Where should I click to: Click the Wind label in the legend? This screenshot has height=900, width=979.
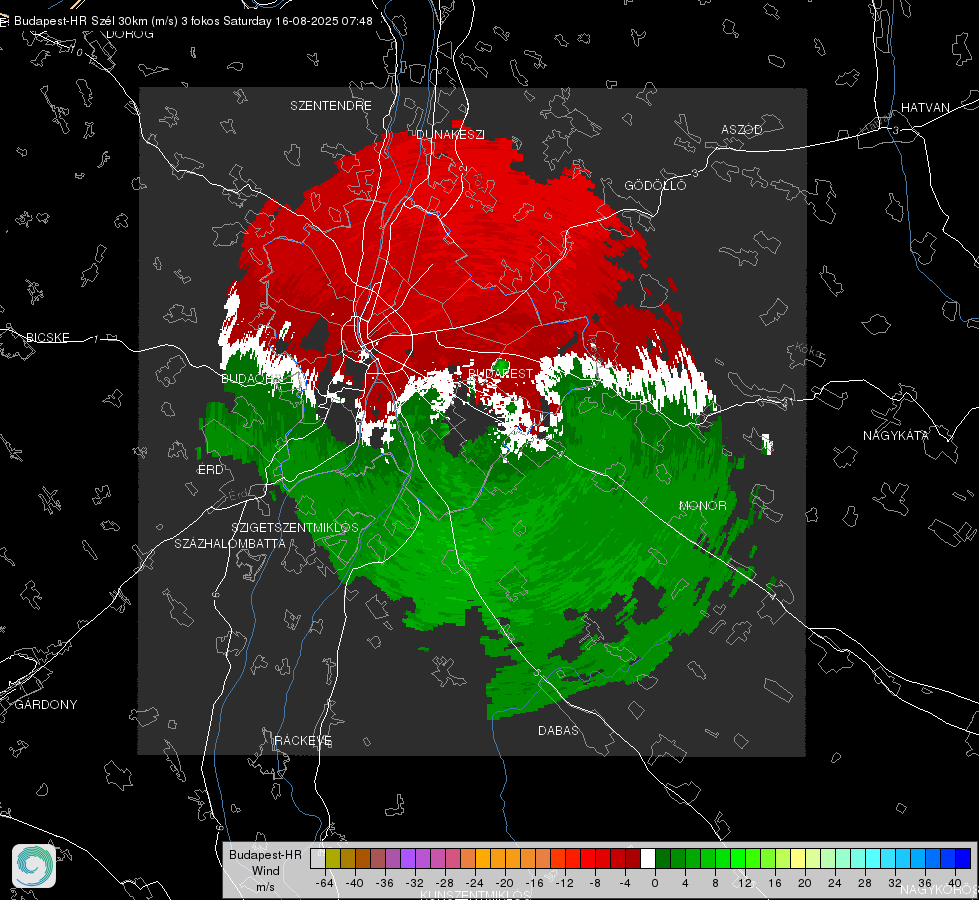pyautogui.click(x=265, y=870)
